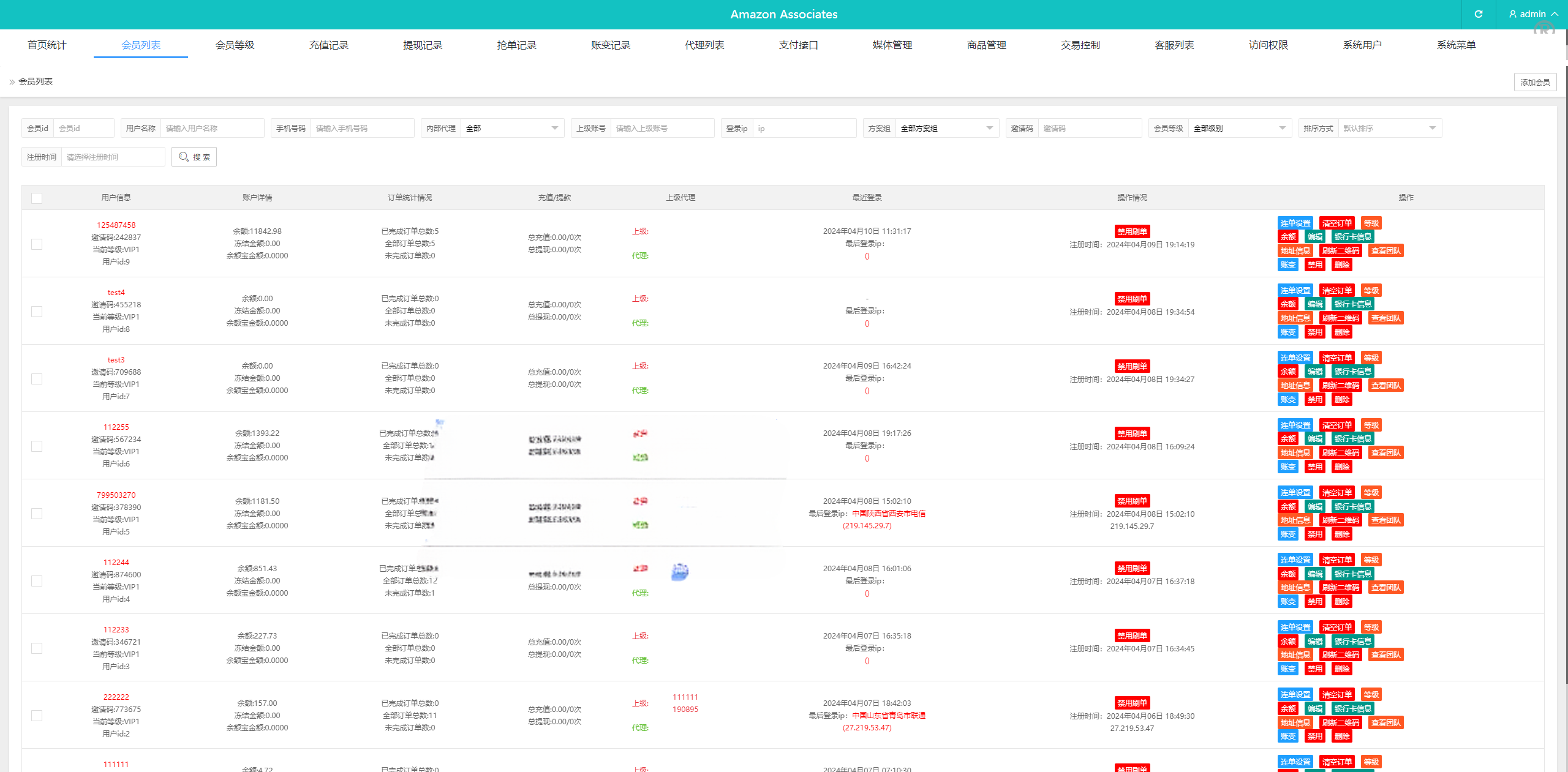Click the 添加会员 button
Image resolution: width=1568 pixels, height=772 pixels.
(1535, 81)
